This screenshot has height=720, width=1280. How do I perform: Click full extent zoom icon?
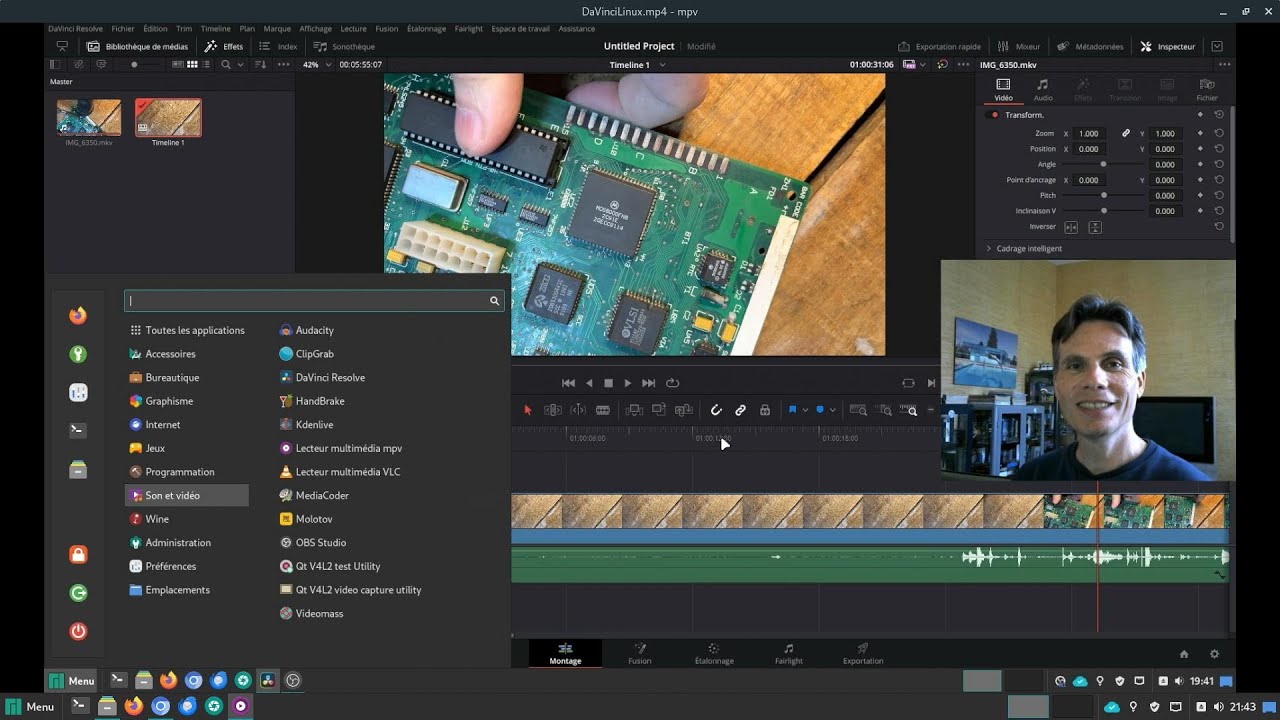858,410
